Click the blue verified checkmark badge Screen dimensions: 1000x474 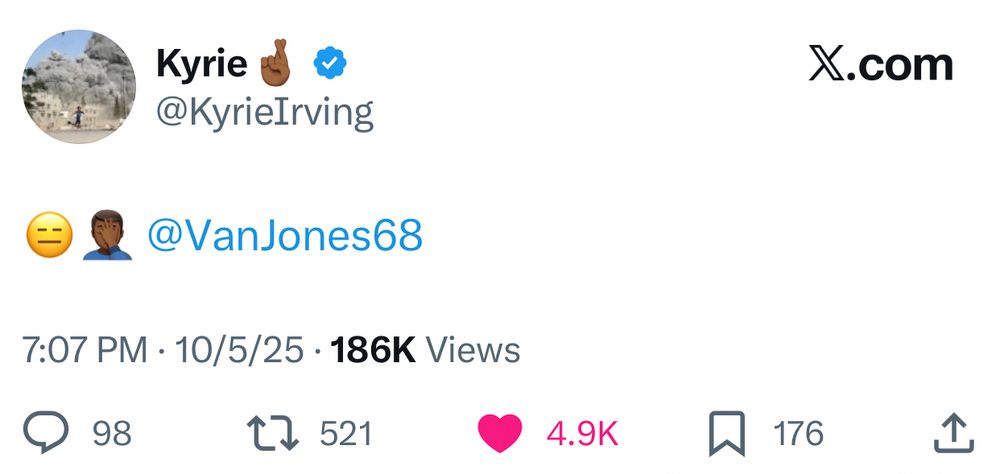330,65
